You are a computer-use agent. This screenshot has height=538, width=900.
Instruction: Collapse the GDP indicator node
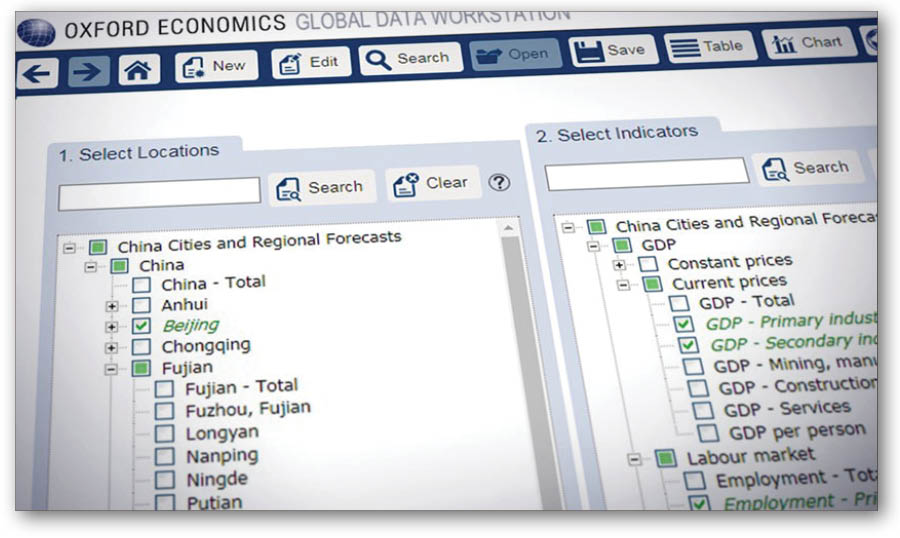click(594, 246)
